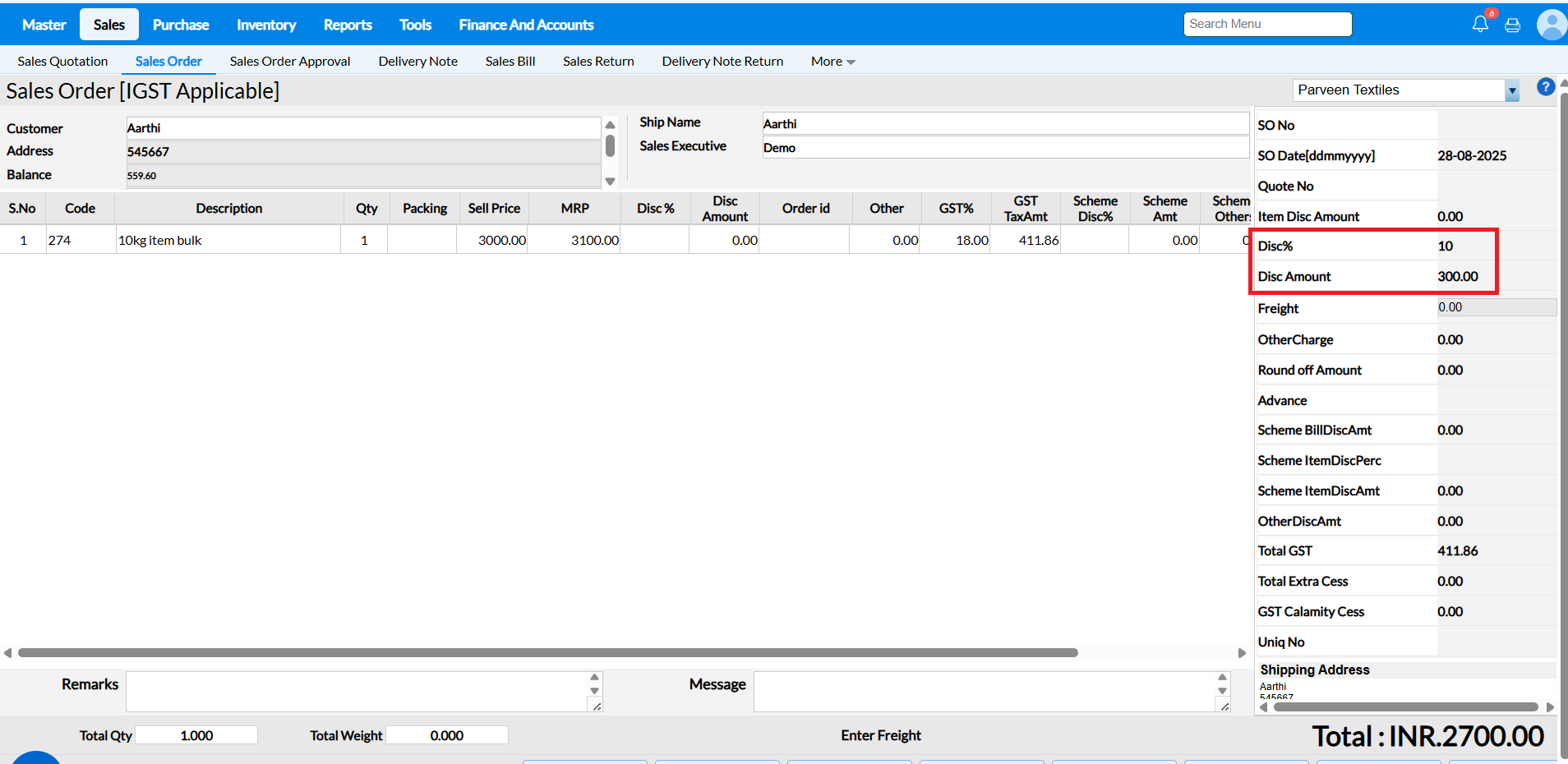Image resolution: width=1568 pixels, height=764 pixels.
Task: Open the Sales Executive field
Action: pyautogui.click(x=1004, y=148)
